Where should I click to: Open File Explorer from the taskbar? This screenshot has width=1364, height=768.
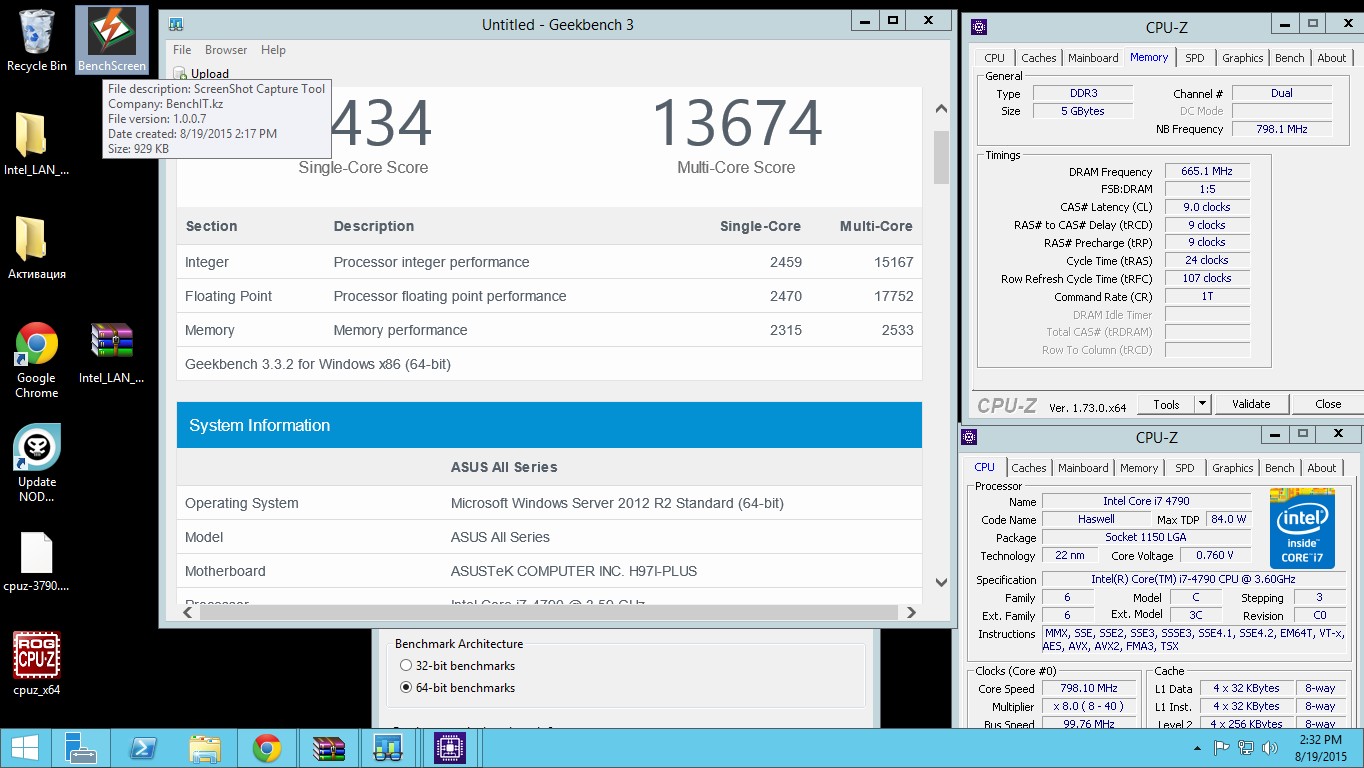click(x=205, y=748)
